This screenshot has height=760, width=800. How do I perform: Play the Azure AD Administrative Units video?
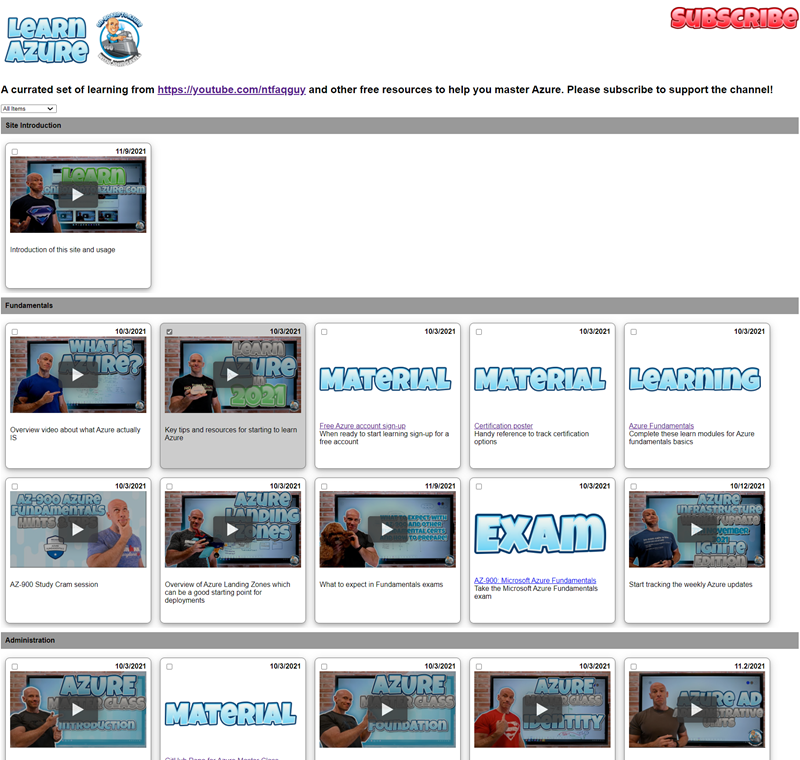click(696, 710)
